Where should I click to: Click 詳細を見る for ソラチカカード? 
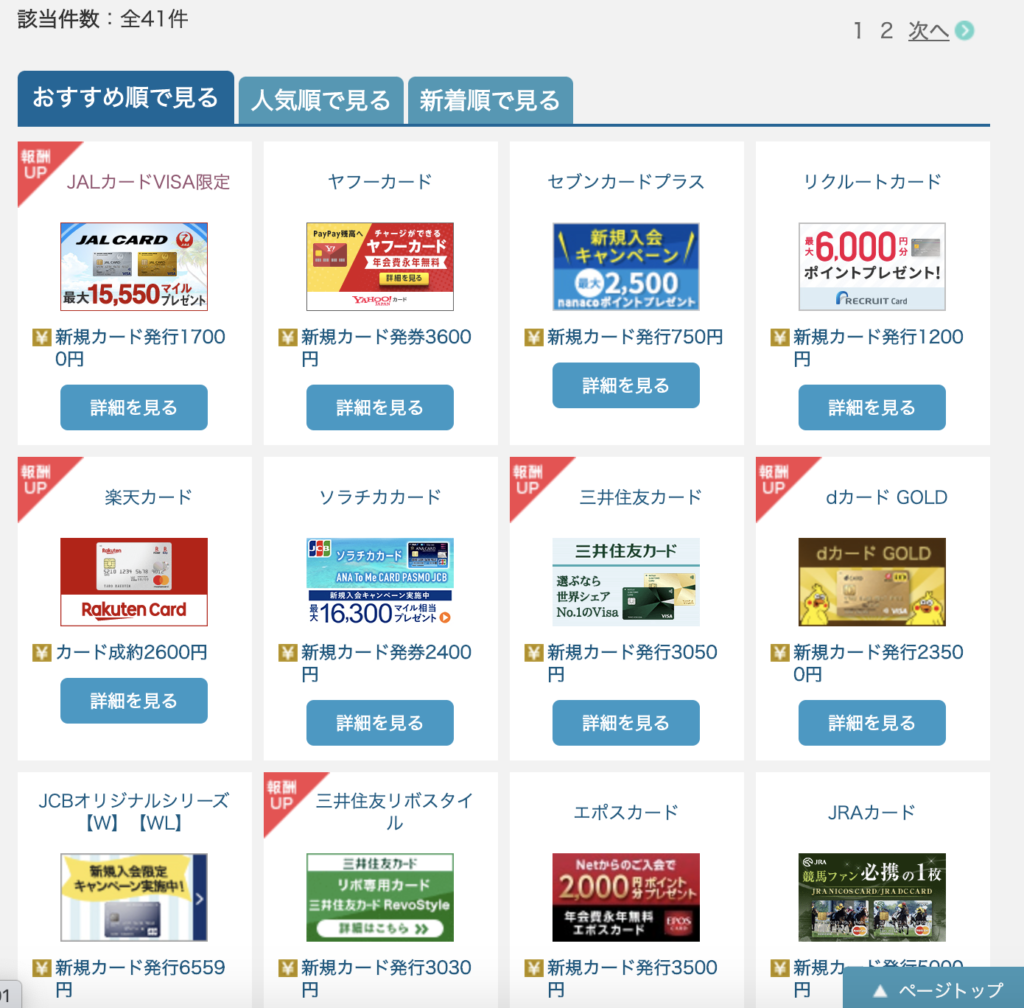pyautogui.click(x=380, y=723)
